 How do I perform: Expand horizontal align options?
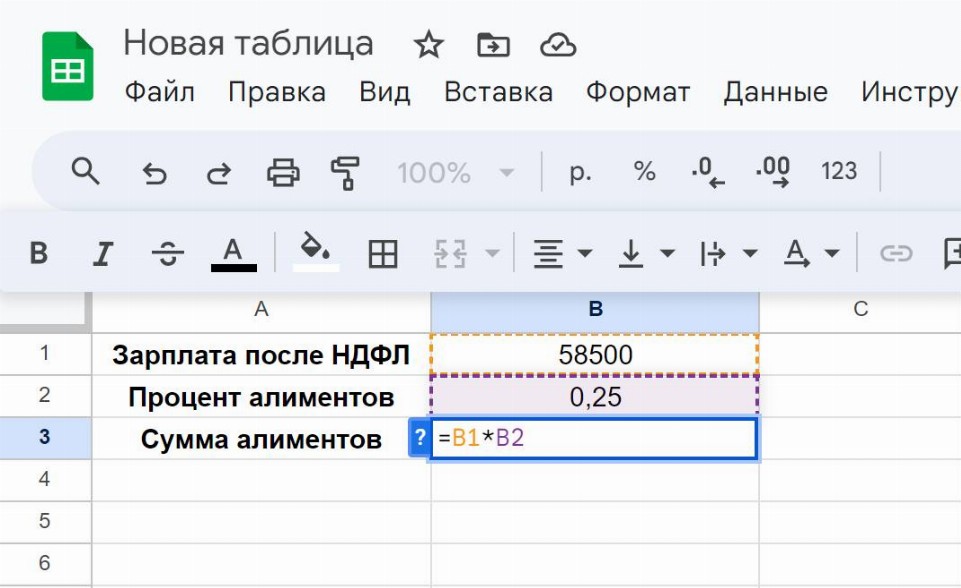pos(562,254)
